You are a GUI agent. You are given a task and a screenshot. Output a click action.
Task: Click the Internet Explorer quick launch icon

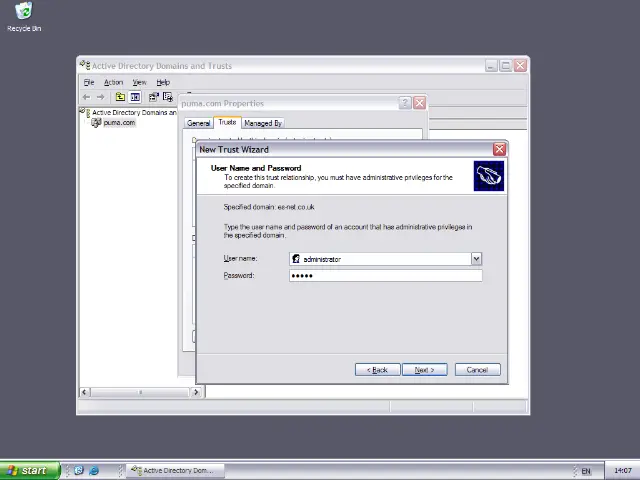coord(94,470)
